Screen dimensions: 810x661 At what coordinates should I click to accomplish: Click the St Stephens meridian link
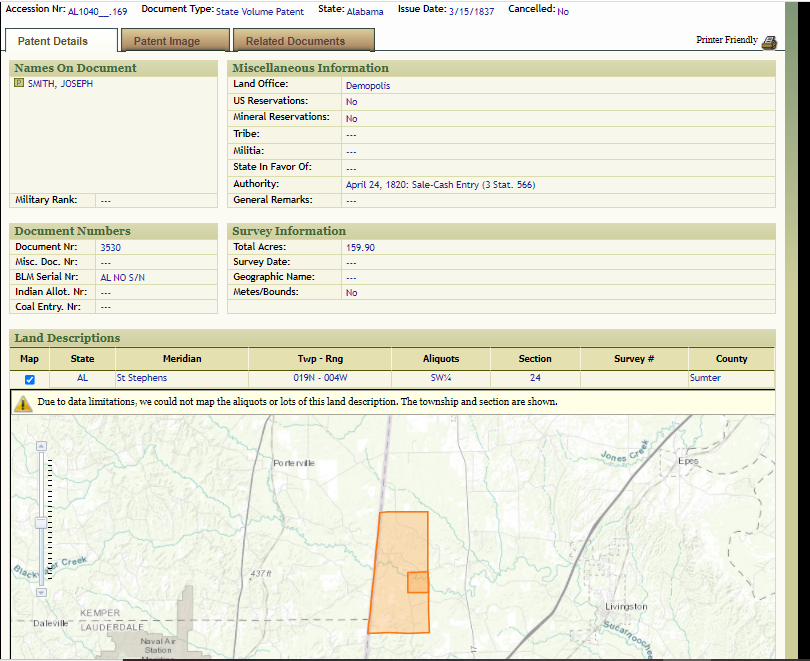[x=142, y=378]
